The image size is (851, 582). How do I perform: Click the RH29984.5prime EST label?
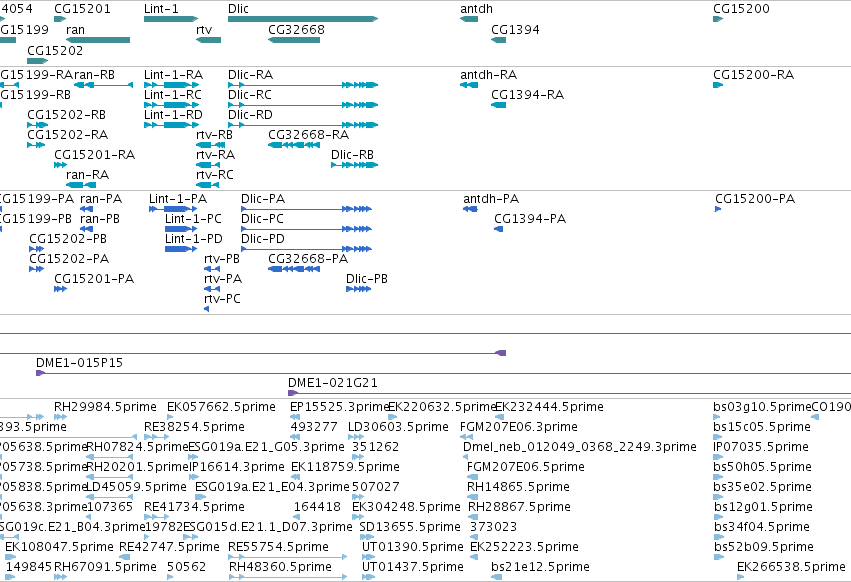[105, 407]
